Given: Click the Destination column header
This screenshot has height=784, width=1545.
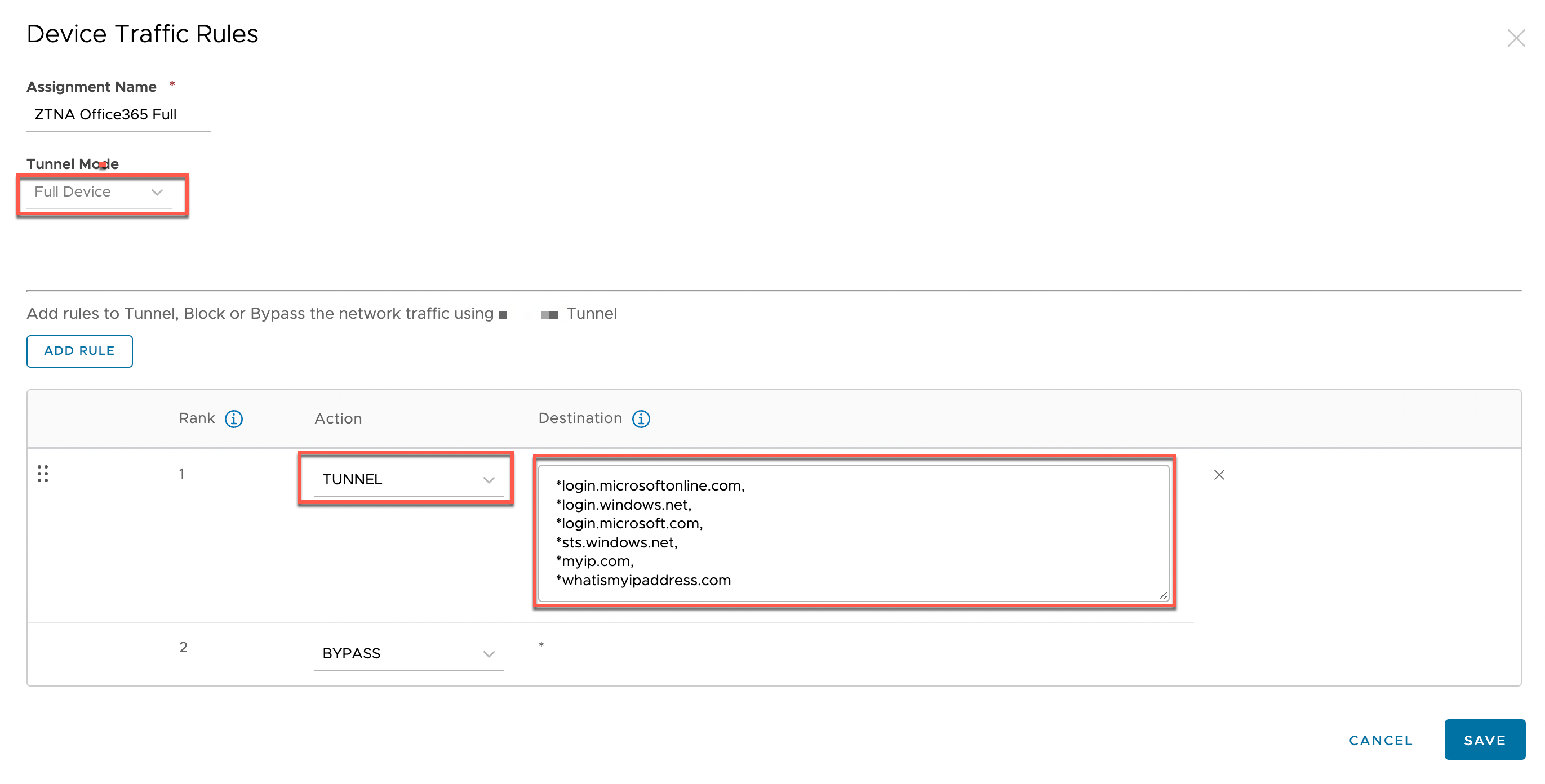Looking at the screenshot, I should pos(579,418).
